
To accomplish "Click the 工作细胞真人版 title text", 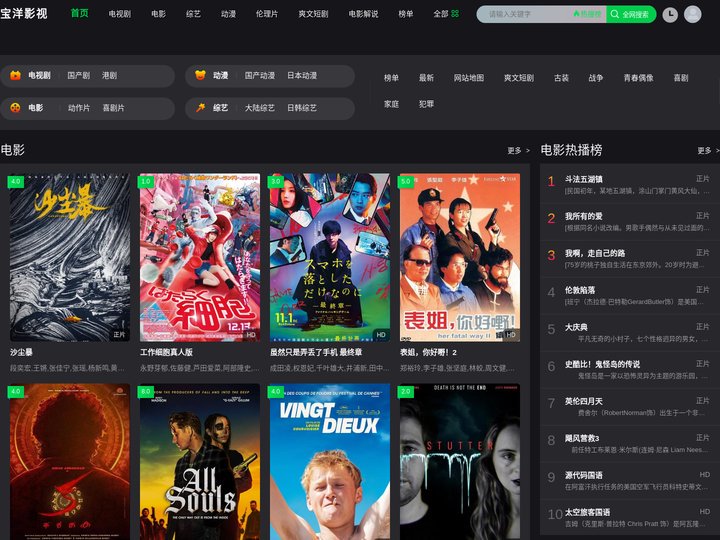I will coord(166,352).
